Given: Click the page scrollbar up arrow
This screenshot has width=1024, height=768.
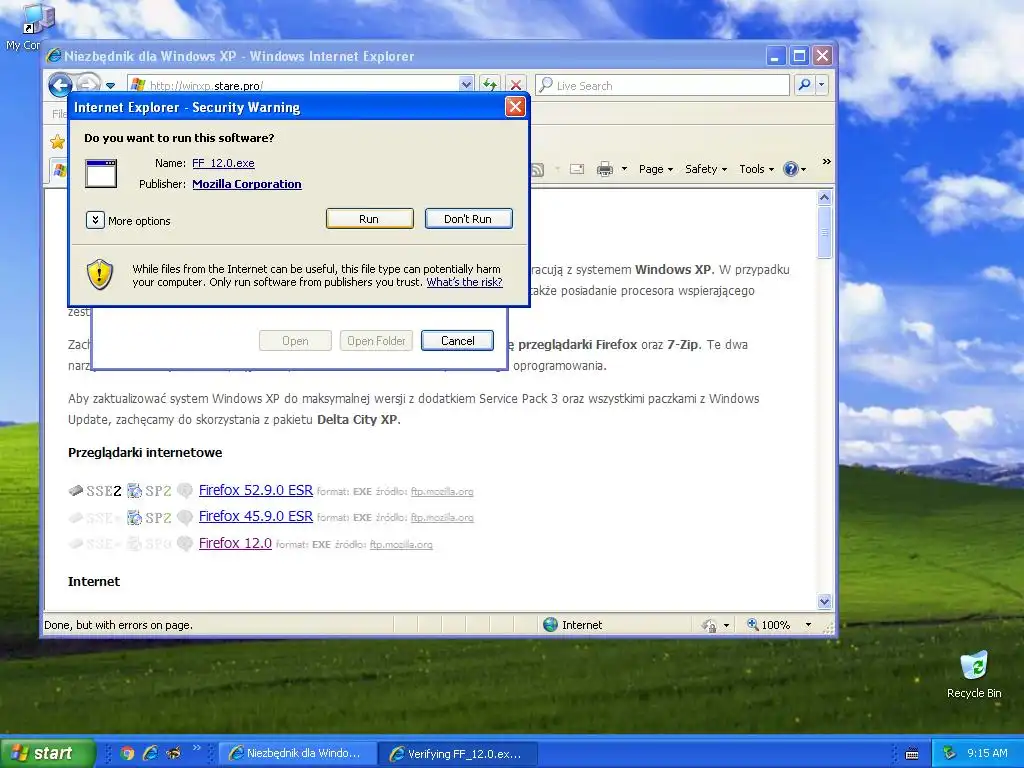Looking at the screenshot, I should [x=824, y=197].
